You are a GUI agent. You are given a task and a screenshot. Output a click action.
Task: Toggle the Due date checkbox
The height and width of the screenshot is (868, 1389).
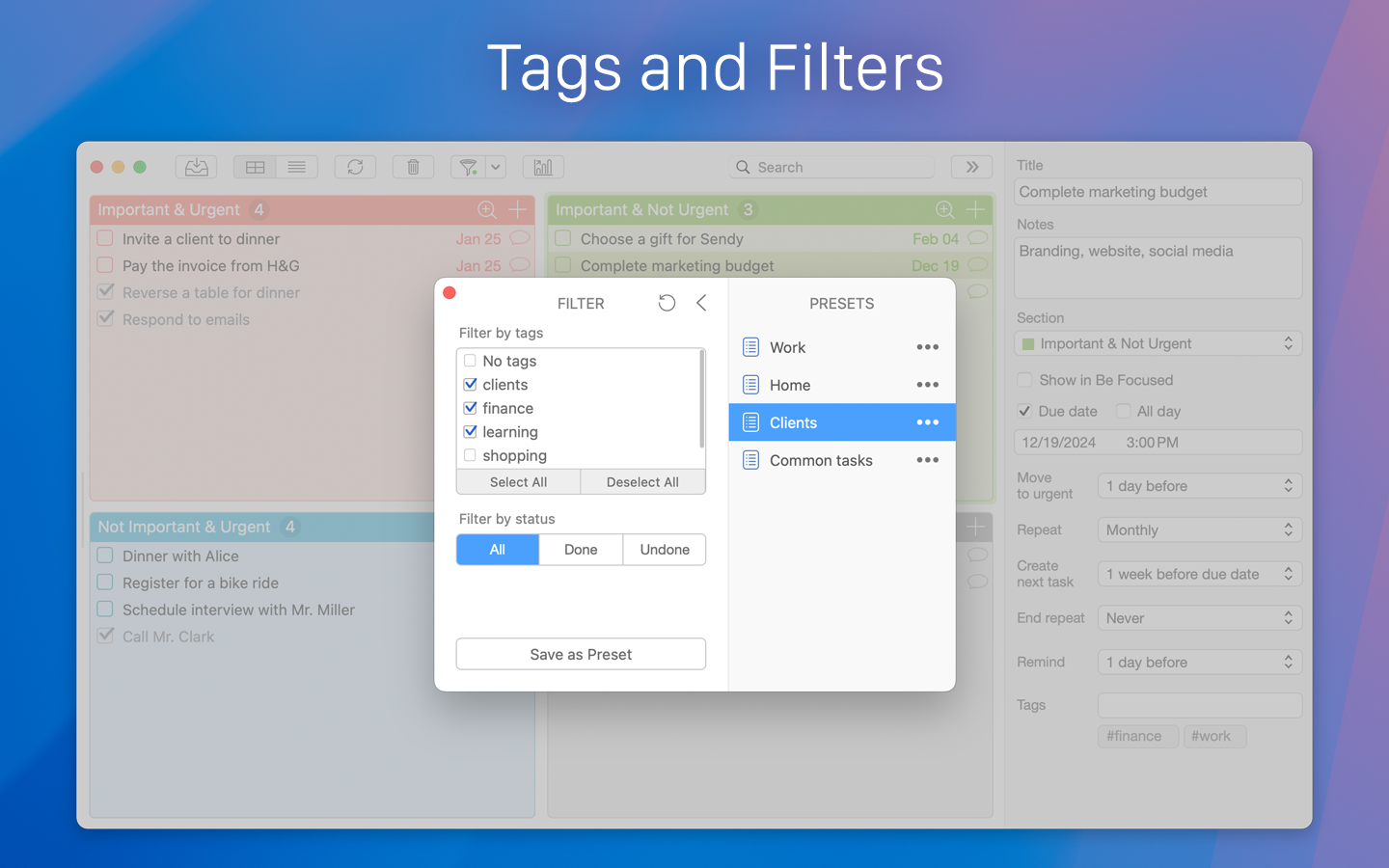1024,411
